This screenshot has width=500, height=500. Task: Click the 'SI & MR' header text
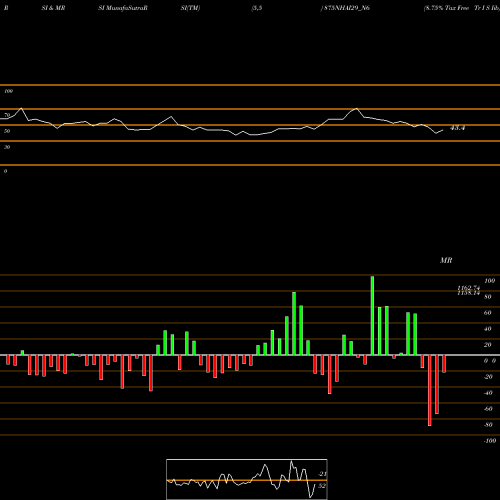[x=53, y=8]
